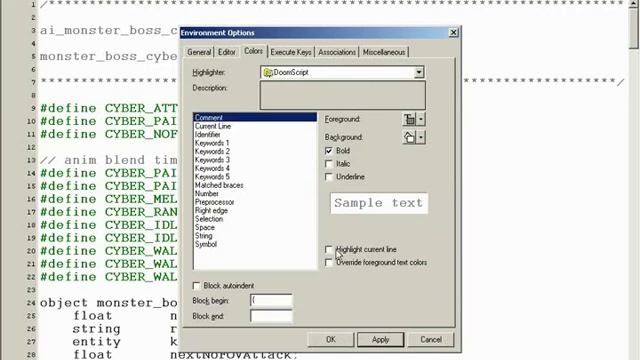Select the Colors tab

click(253, 51)
